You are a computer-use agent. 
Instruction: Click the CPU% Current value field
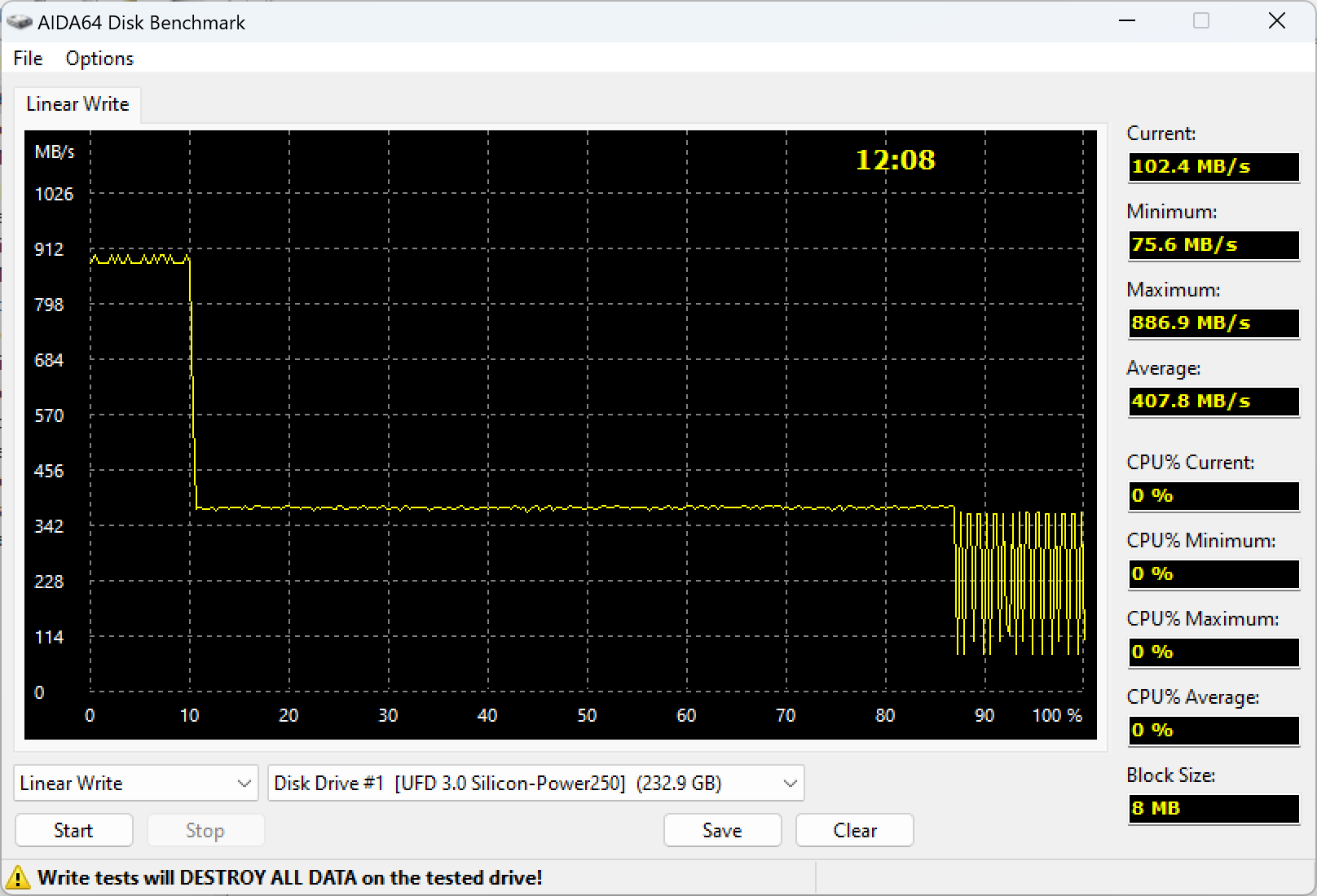[1213, 496]
